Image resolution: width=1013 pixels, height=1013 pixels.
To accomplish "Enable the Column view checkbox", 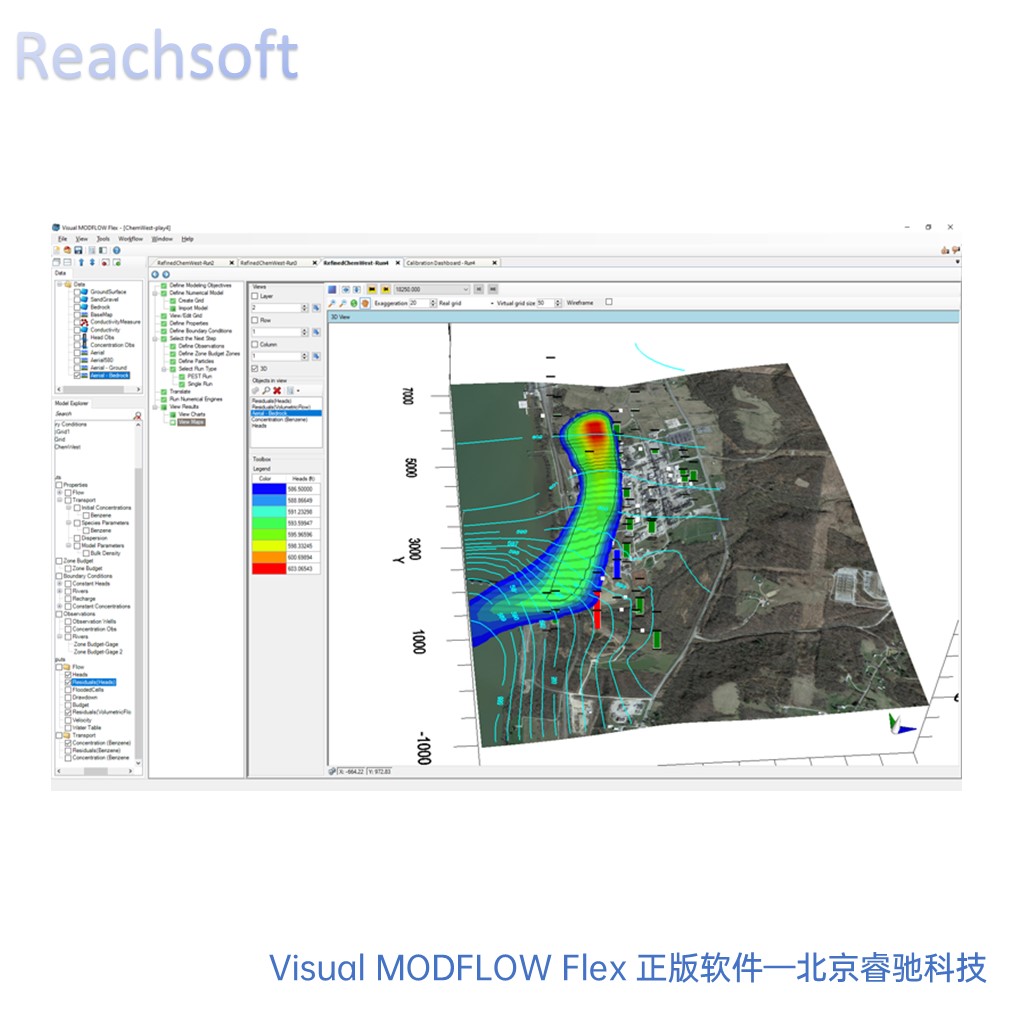I will 255,344.
